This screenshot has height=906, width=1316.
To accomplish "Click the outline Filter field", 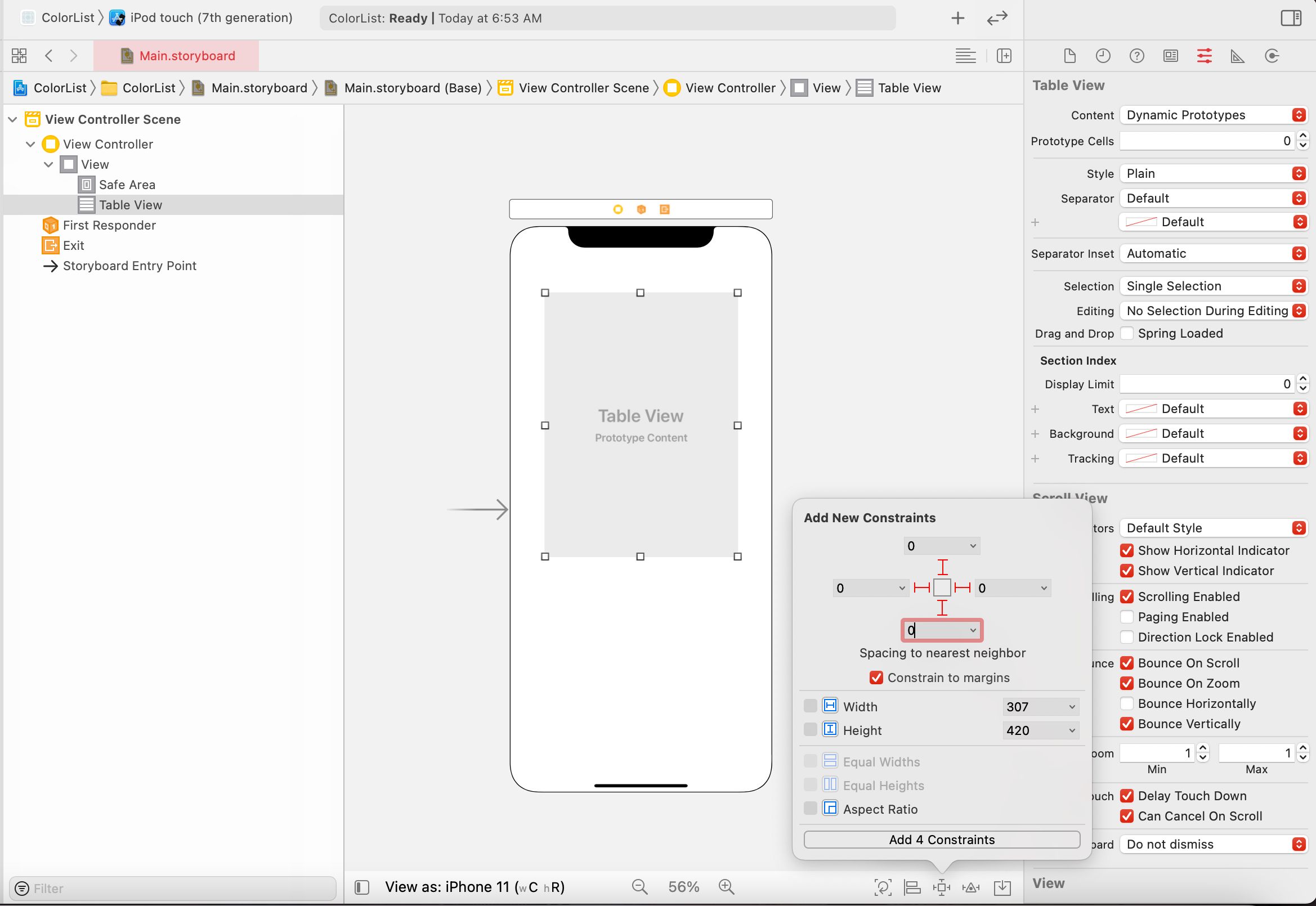I will pos(176,889).
